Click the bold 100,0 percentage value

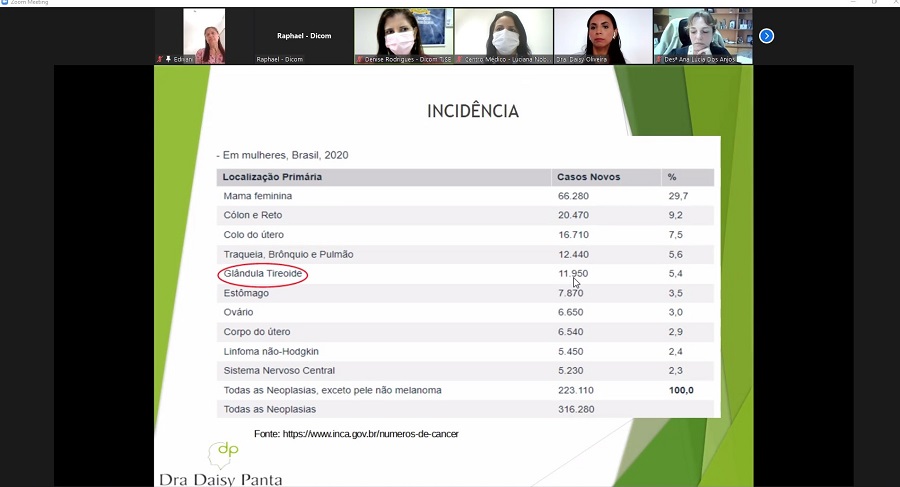pyautogui.click(x=681, y=390)
